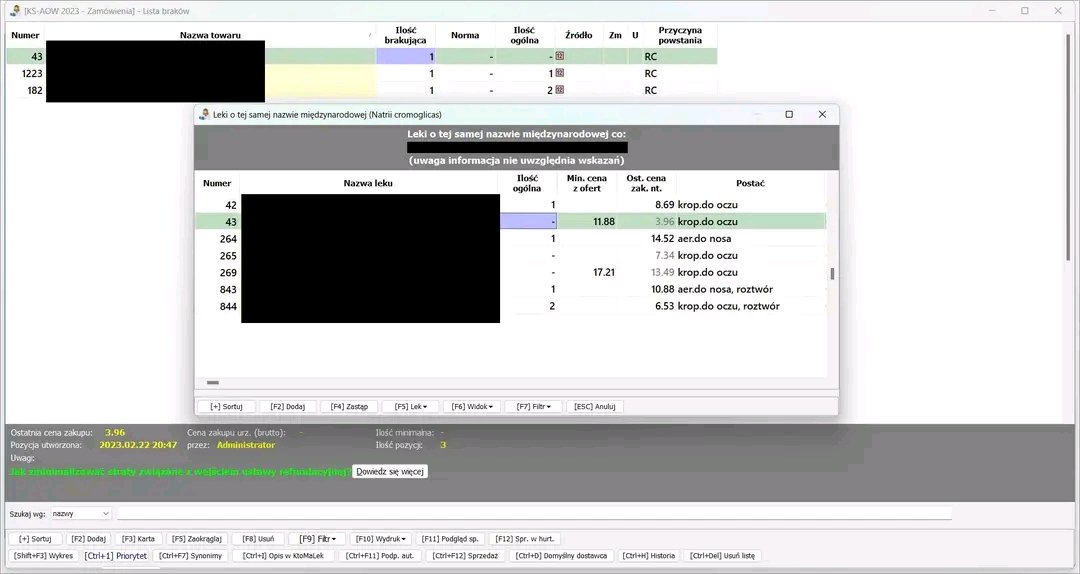Click 'Min. cena z ofert' column header
1080x574 pixels.
[x=586, y=183]
